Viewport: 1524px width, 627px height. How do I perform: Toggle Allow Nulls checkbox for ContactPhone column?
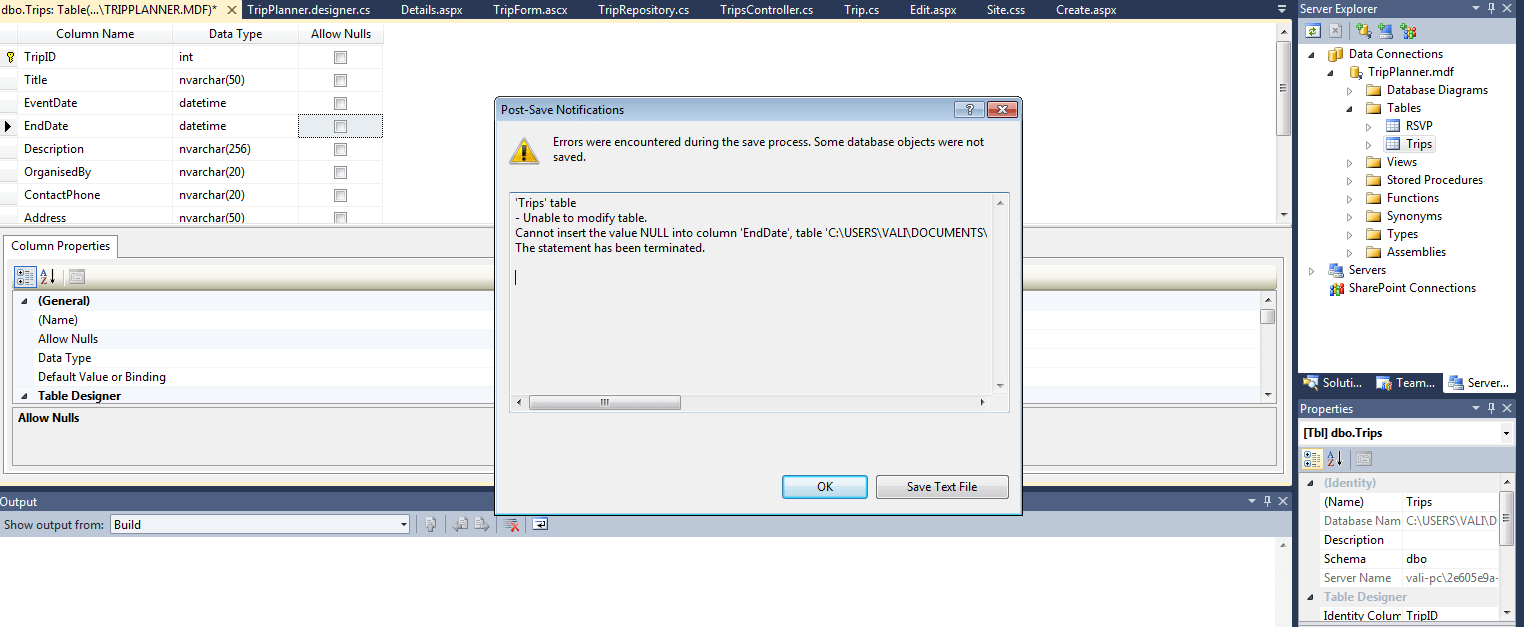[340, 195]
